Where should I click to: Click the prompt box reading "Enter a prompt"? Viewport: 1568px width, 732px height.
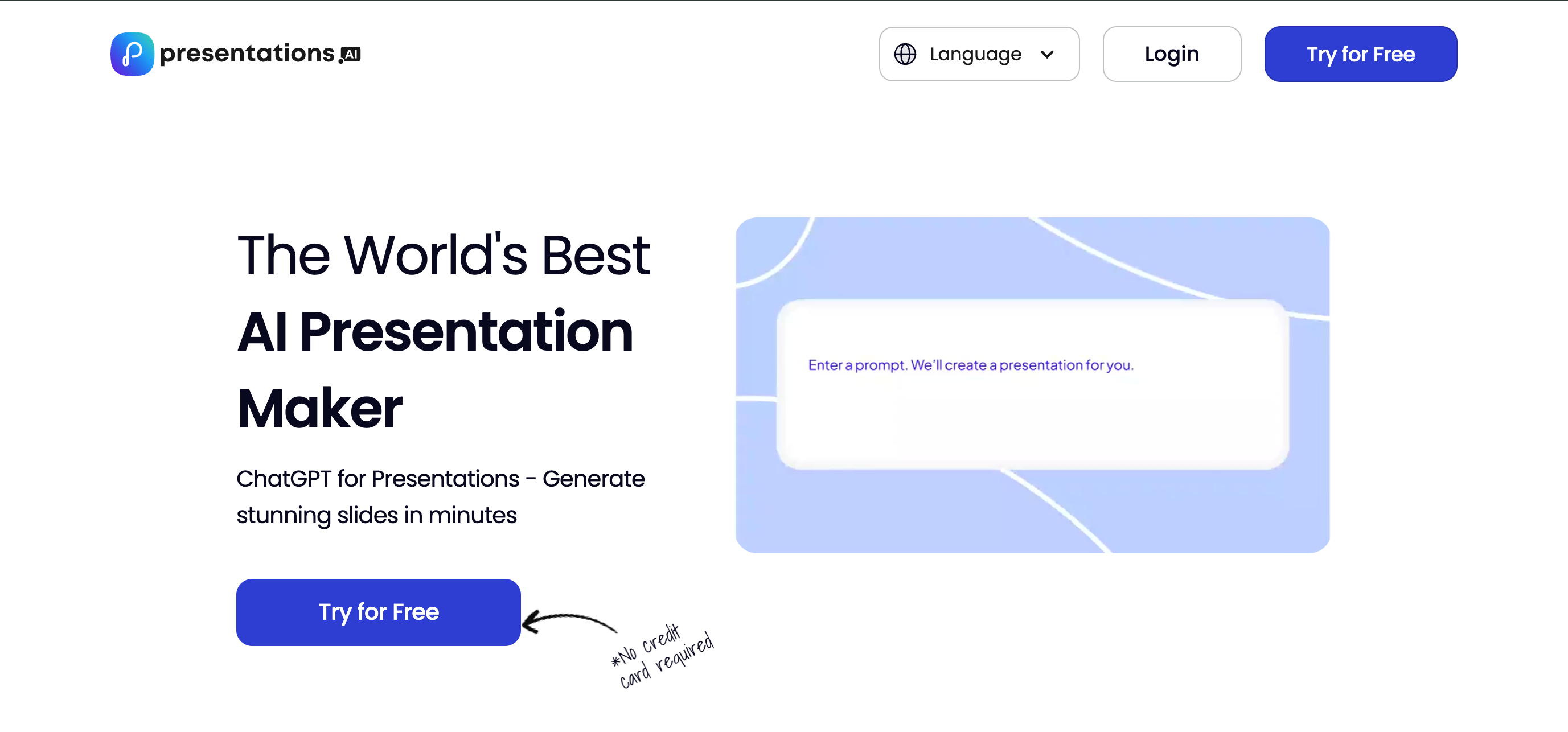(x=971, y=365)
